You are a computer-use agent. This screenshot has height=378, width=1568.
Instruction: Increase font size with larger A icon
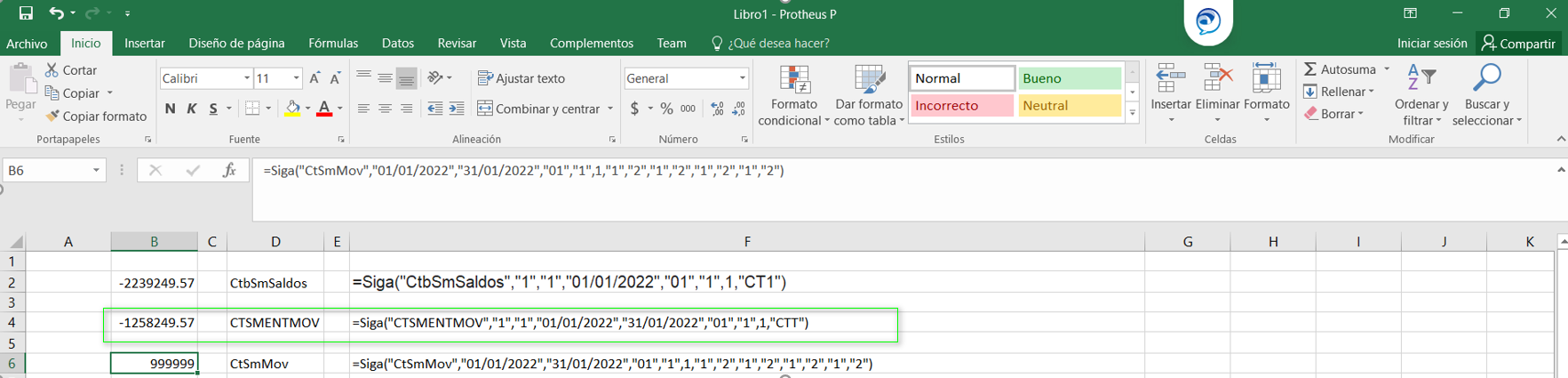[x=314, y=78]
